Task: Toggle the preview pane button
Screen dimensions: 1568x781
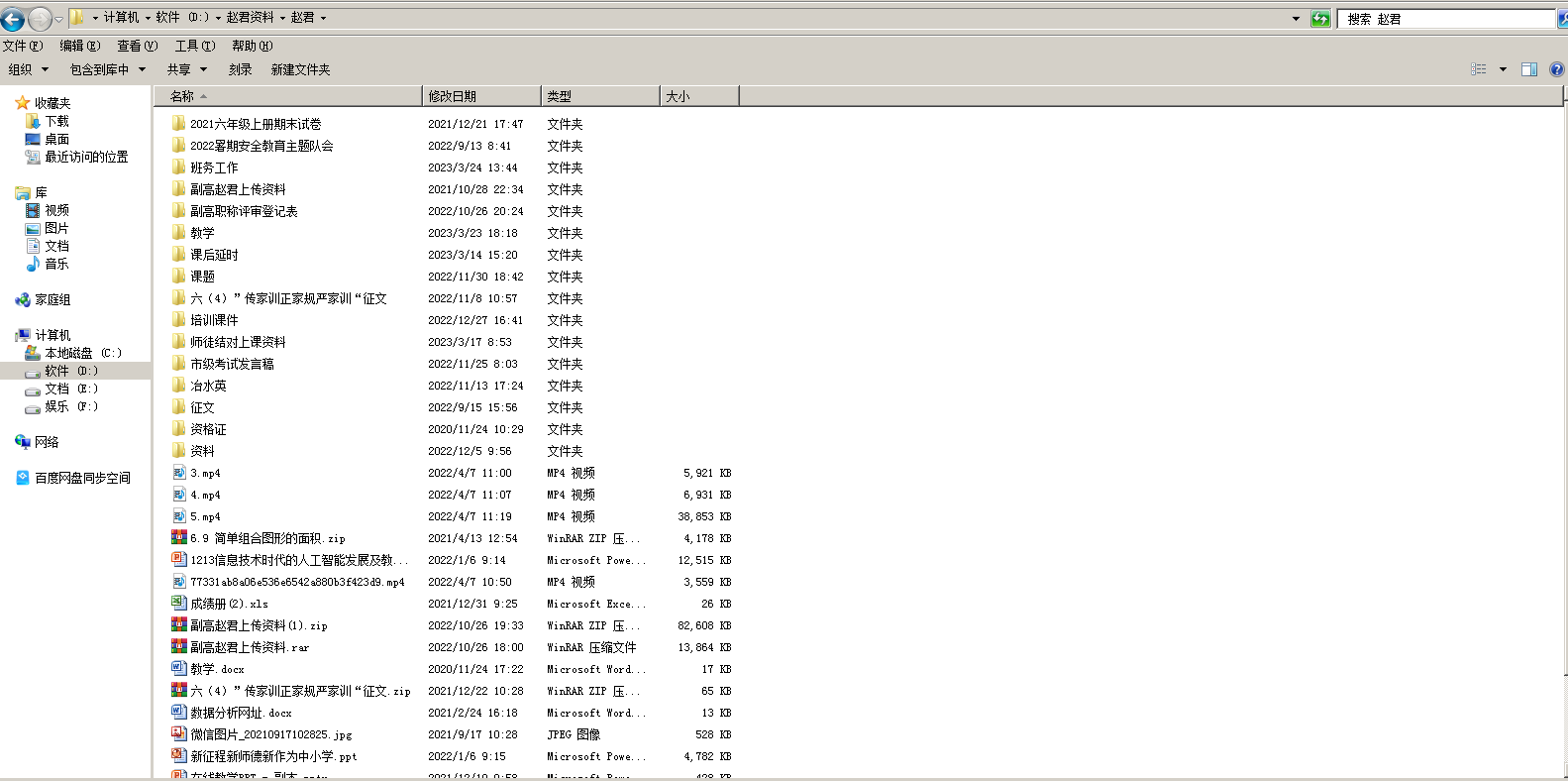Action: point(1528,69)
